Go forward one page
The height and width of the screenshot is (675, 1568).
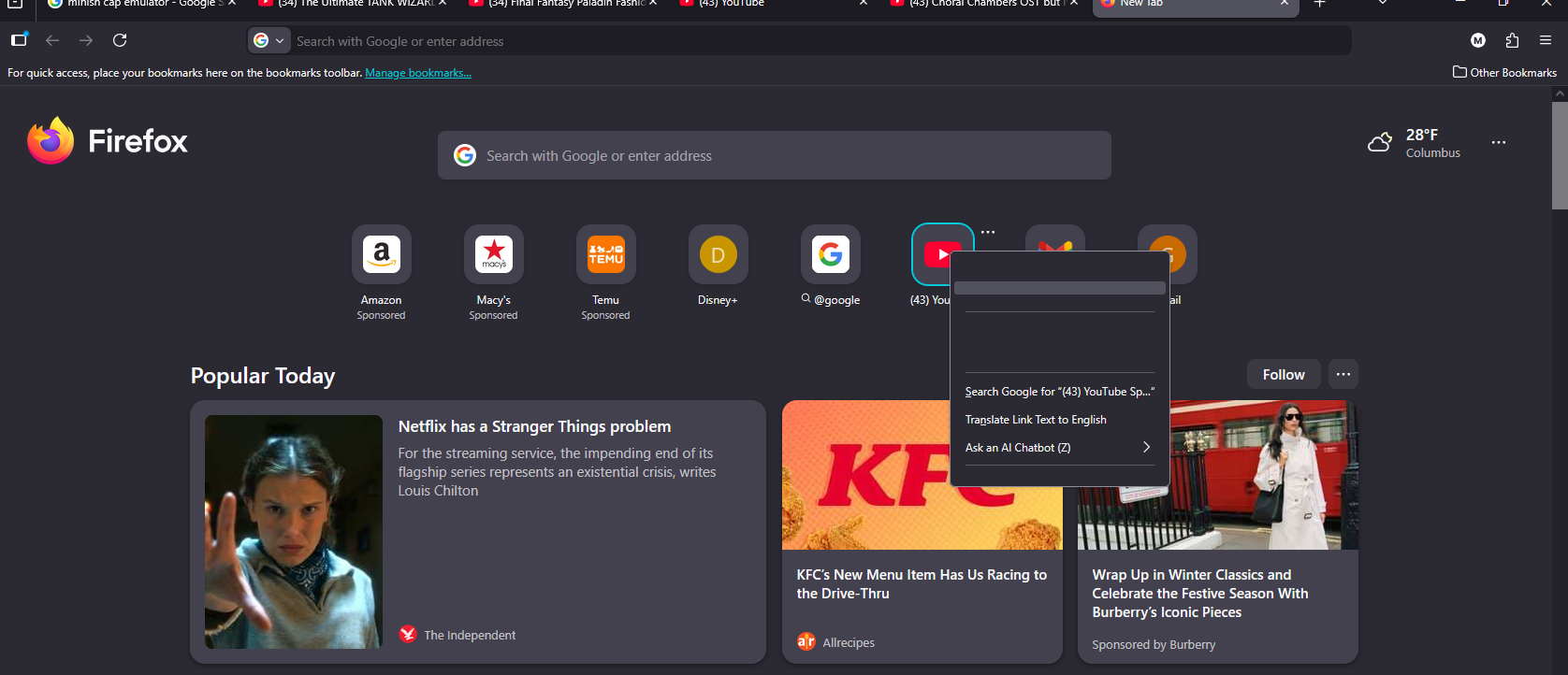click(x=86, y=40)
